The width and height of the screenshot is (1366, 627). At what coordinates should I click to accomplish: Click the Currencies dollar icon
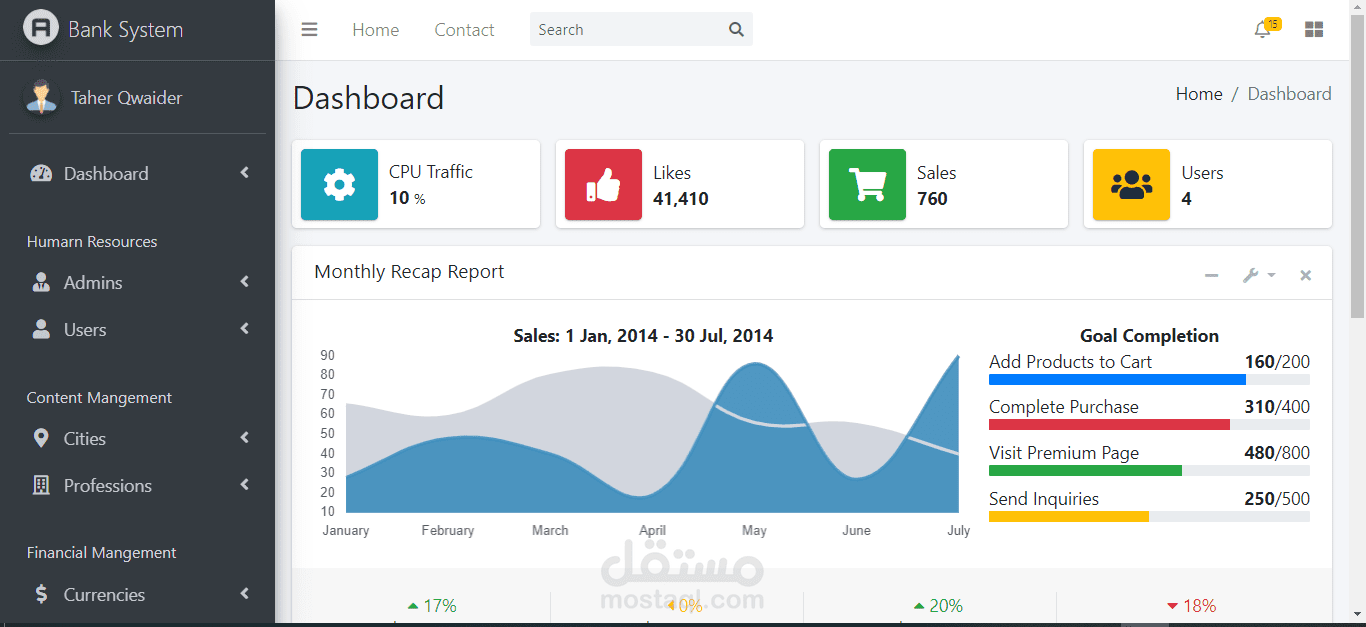41,594
